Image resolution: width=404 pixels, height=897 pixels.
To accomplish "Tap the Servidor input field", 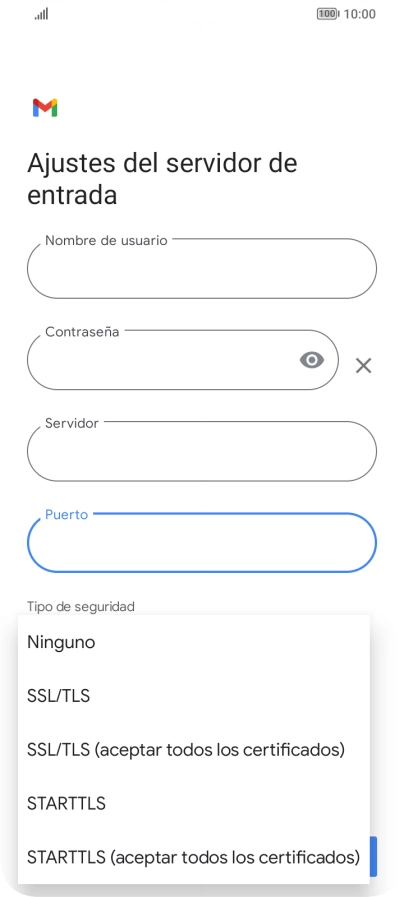I will (202, 451).
